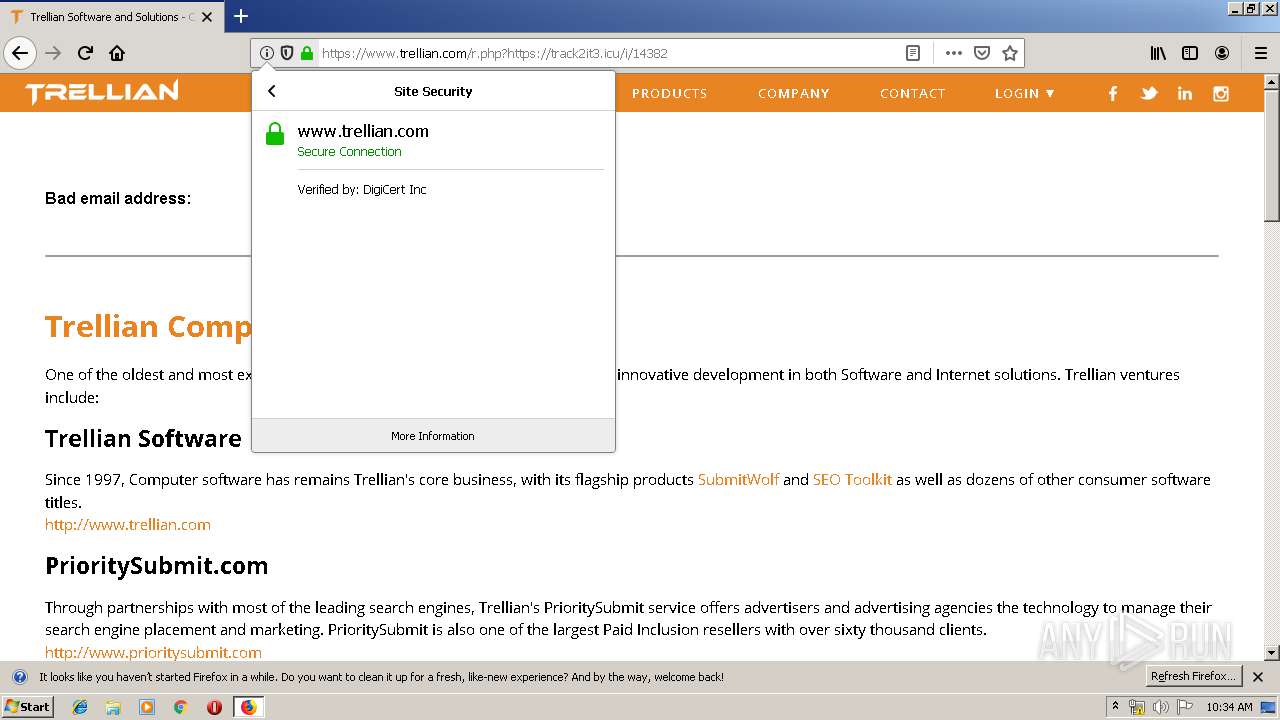The height and width of the screenshot is (720, 1280).
Task: Save page to Pocket
Action: 982,54
